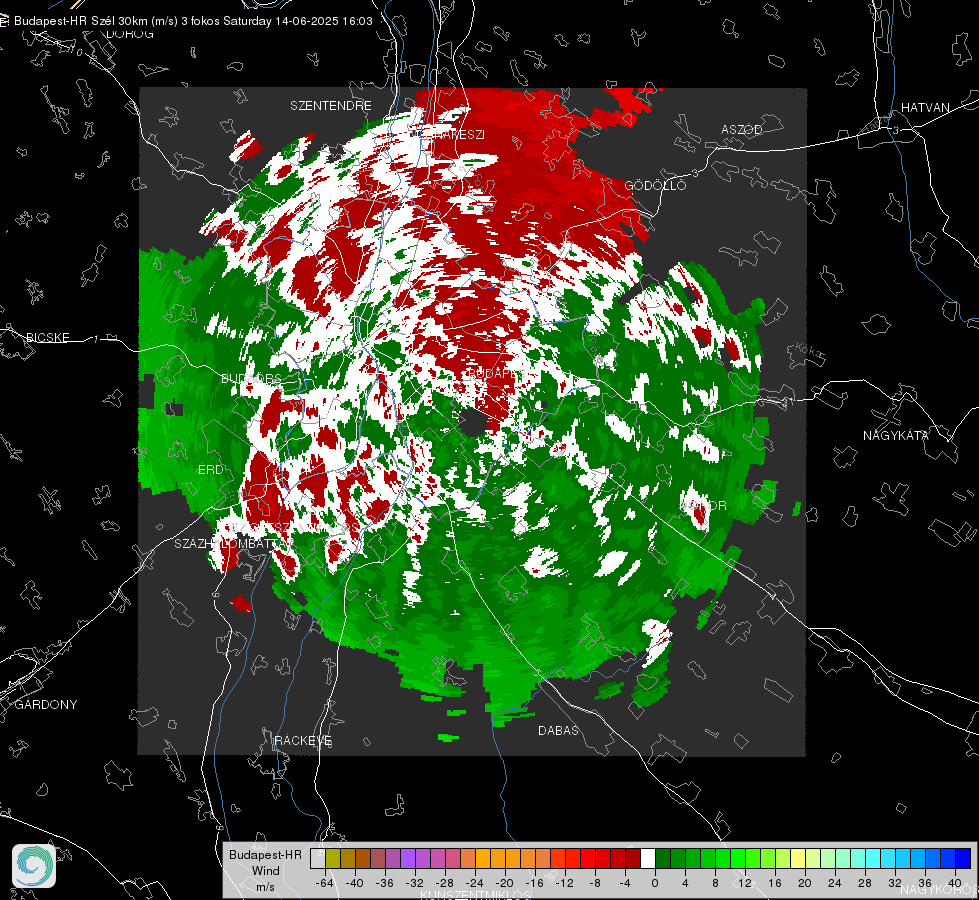The height and width of the screenshot is (900, 979).
Task: Select the SZENTENDRE label on map
Action: (331, 106)
